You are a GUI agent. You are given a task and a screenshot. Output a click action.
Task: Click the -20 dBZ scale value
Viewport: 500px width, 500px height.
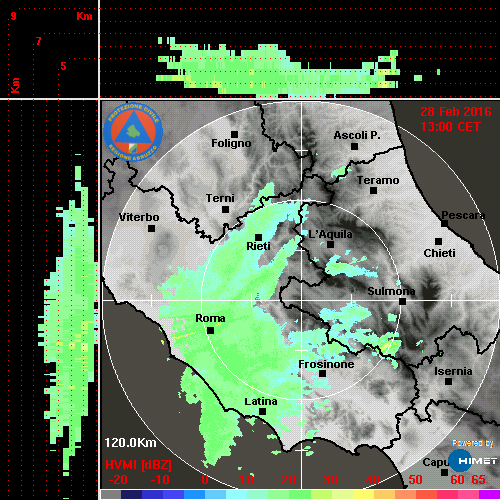tap(118, 480)
